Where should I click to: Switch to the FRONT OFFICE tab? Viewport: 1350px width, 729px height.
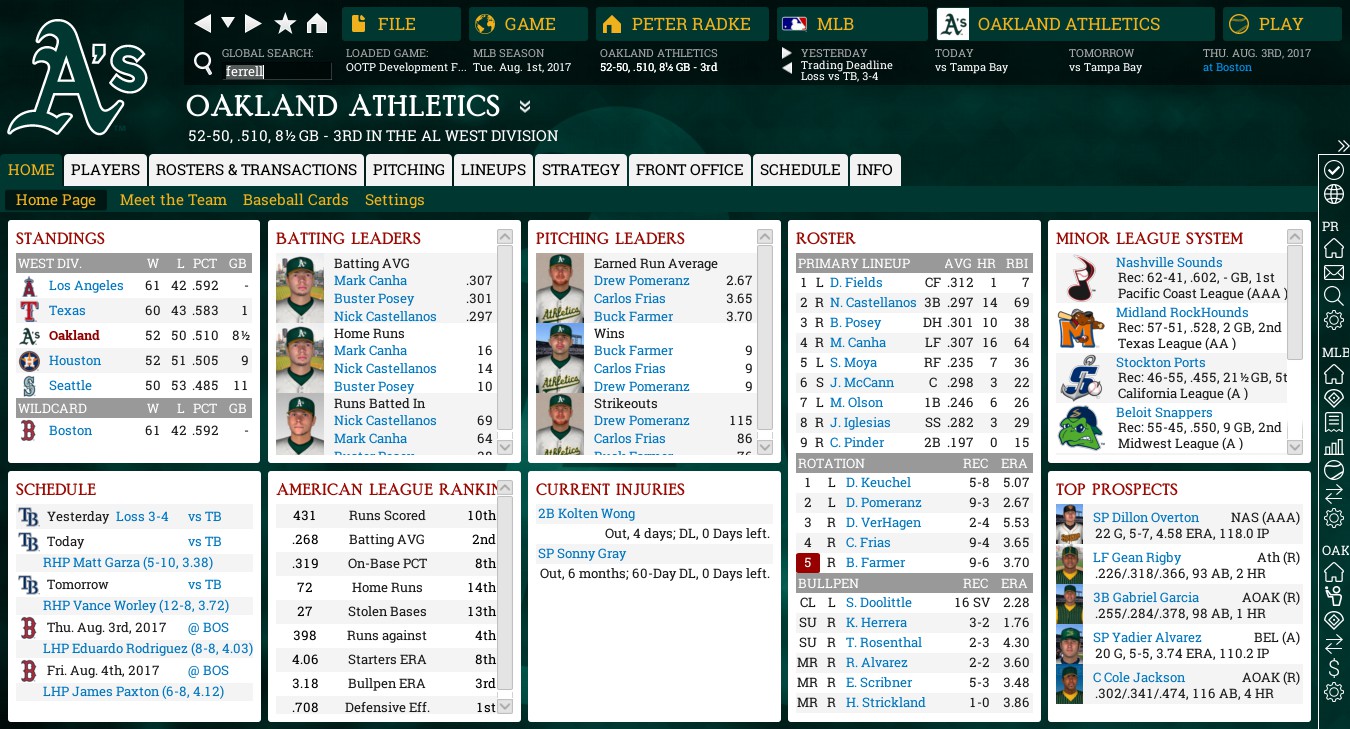point(690,170)
